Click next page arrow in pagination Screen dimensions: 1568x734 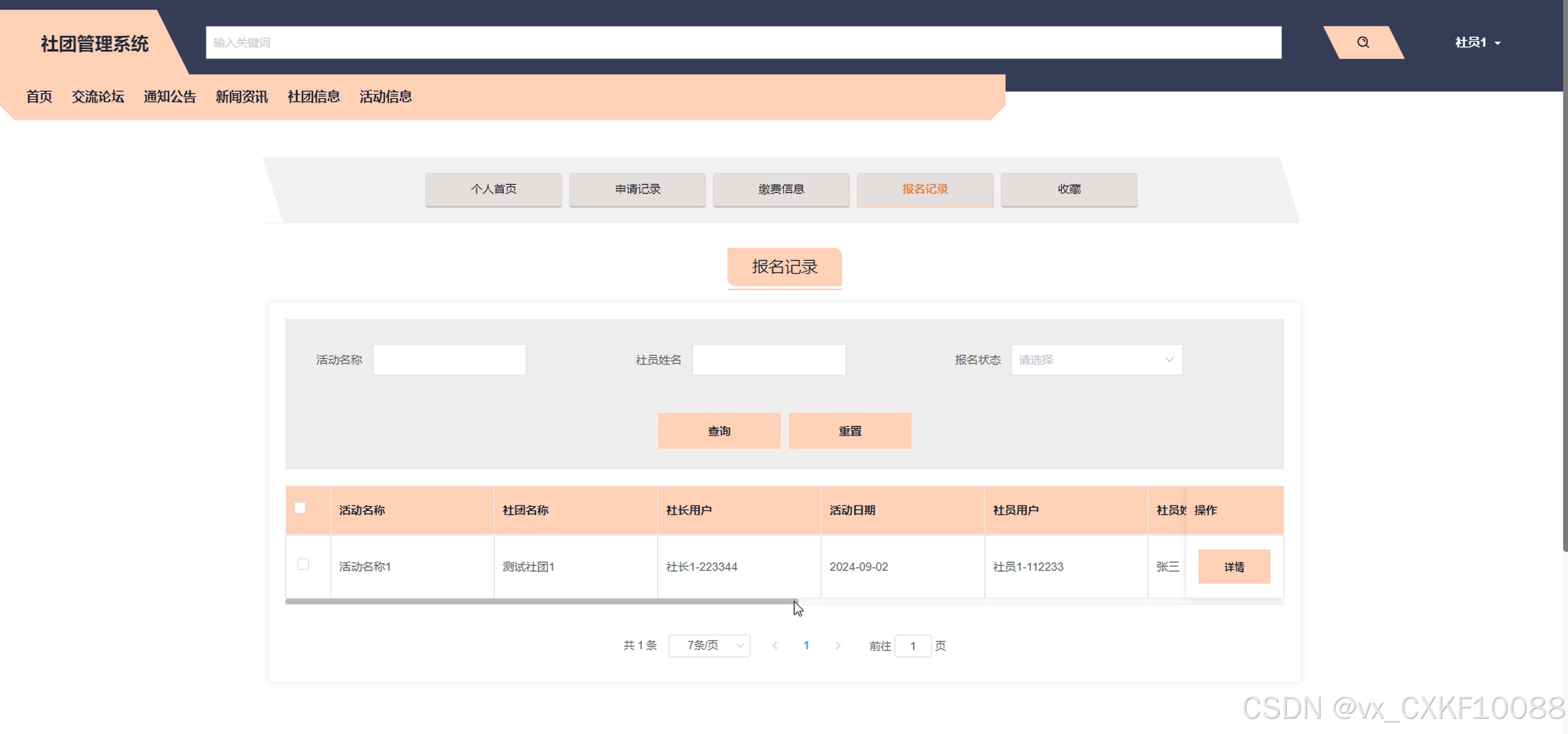point(838,645)
